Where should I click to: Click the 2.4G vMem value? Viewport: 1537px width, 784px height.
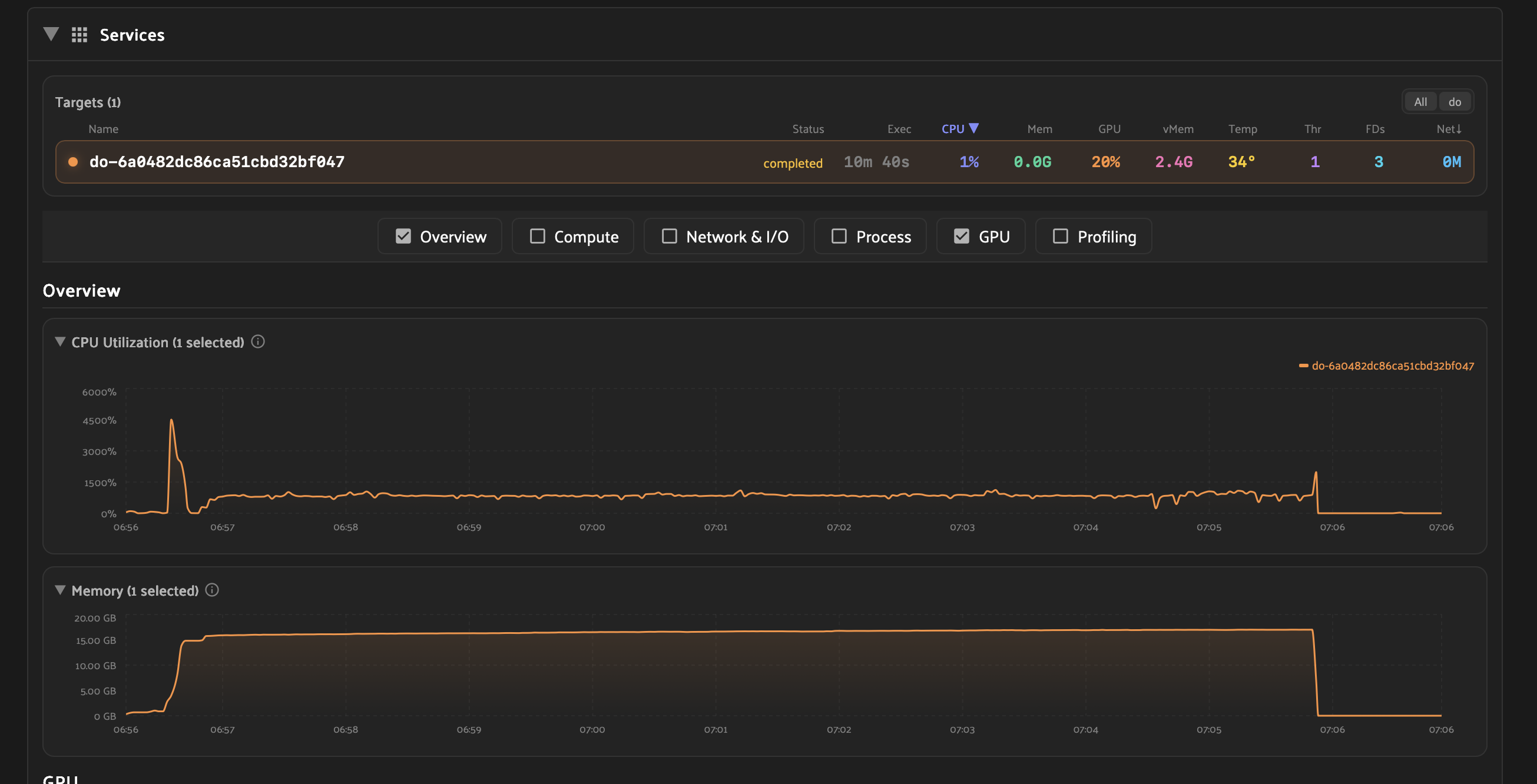tap(1174, 162)
